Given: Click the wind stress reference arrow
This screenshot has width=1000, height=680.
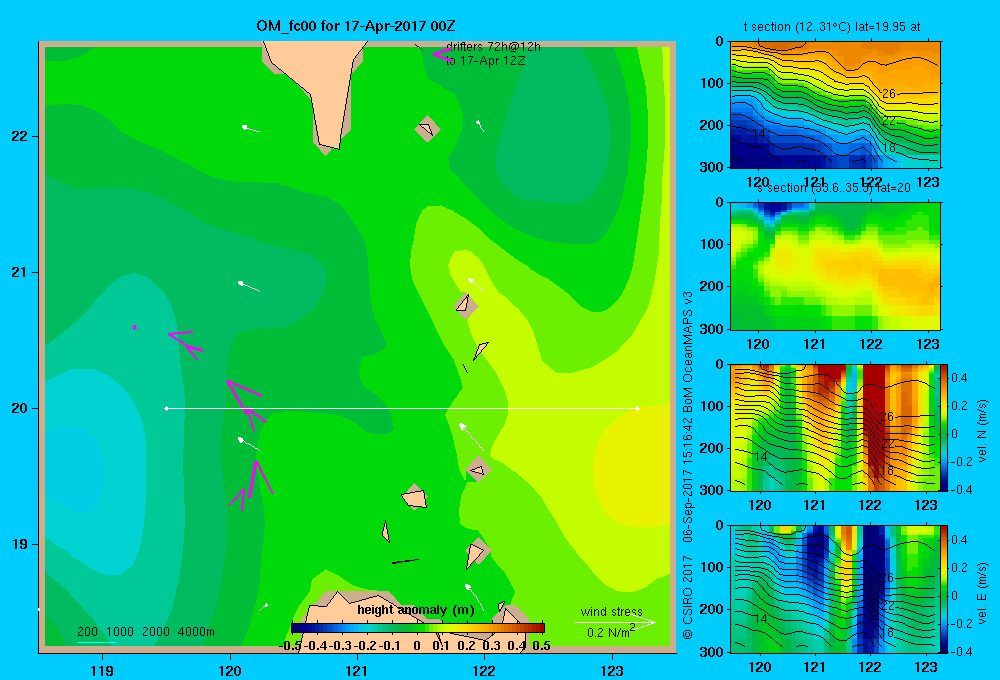Looking at the screenshot, I should pos(614,622).
